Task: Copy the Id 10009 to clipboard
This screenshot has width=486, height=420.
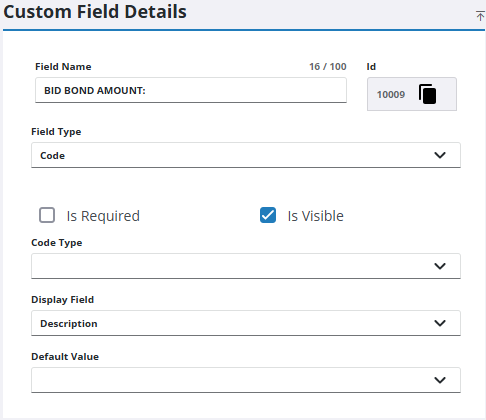Action: coord(427,94)
